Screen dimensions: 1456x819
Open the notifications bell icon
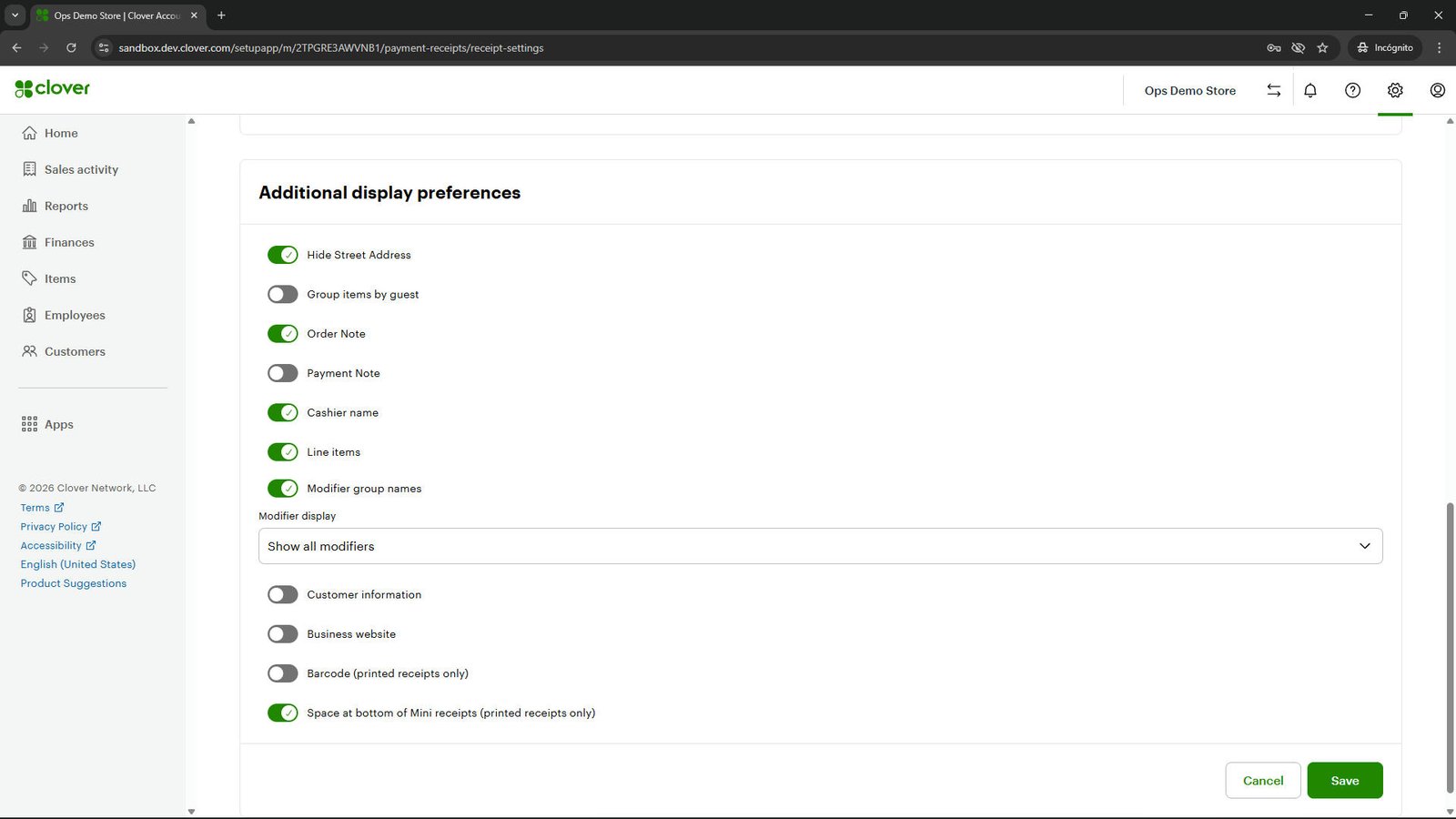tap(1310, 90)
